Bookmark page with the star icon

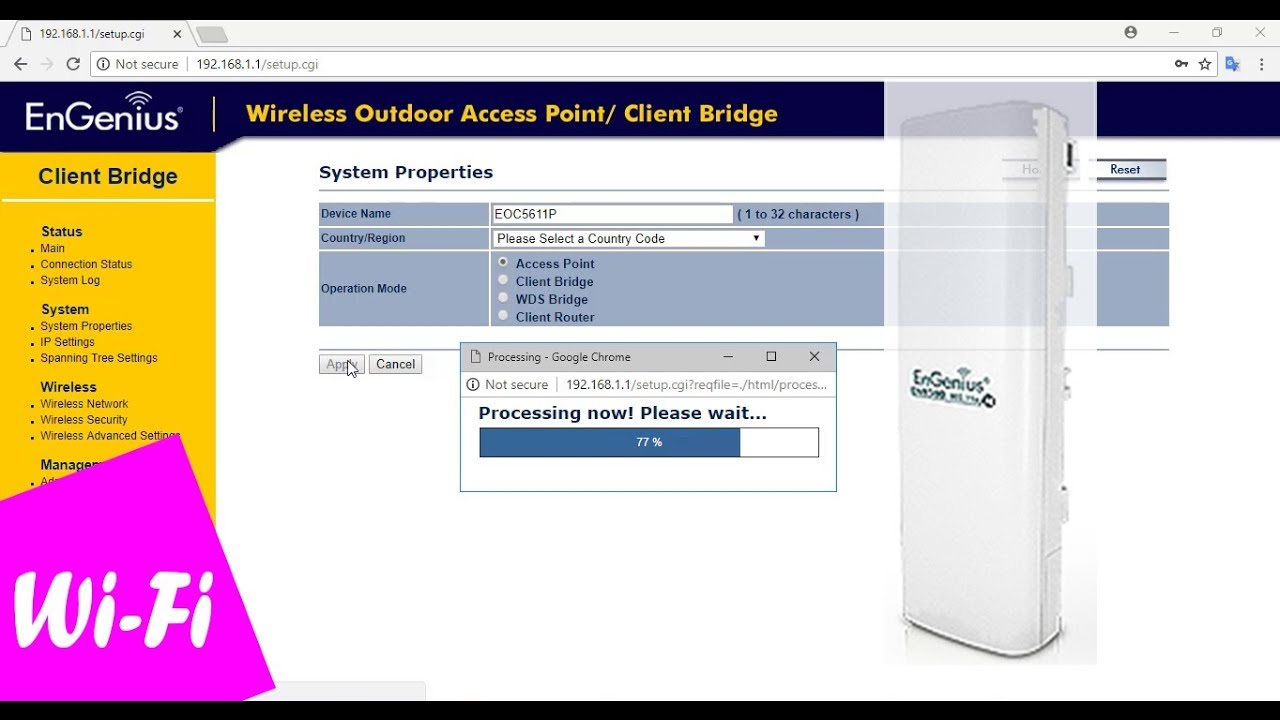[1205, 64]
